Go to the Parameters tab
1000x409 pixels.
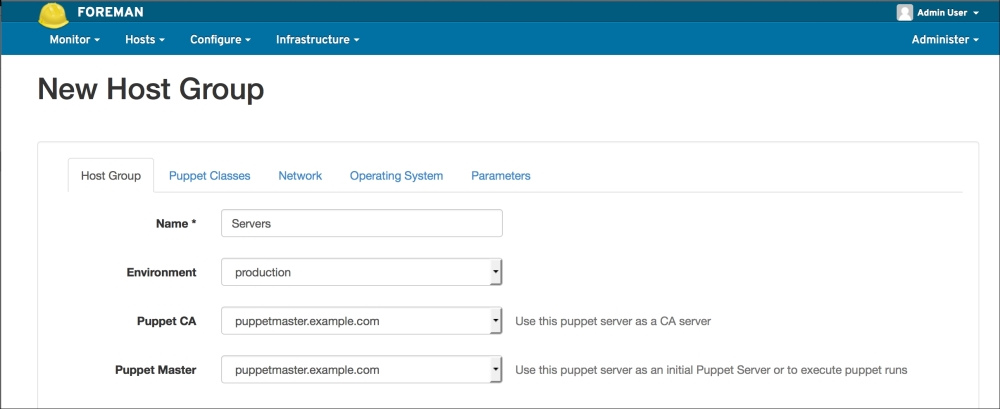pos(500,176)
